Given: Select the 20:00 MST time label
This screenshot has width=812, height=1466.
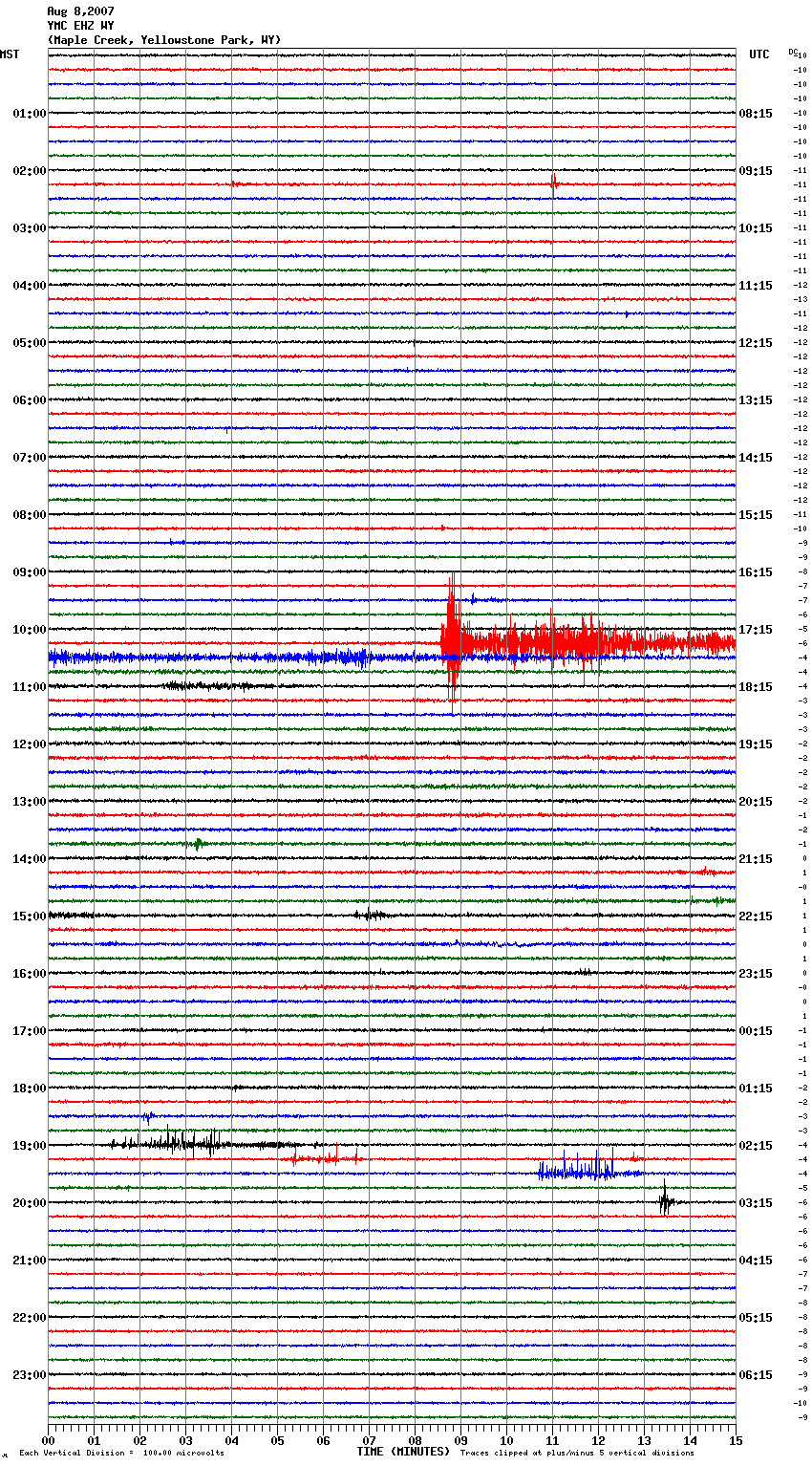Looking at the screenshot, I should pos(29,1203).
